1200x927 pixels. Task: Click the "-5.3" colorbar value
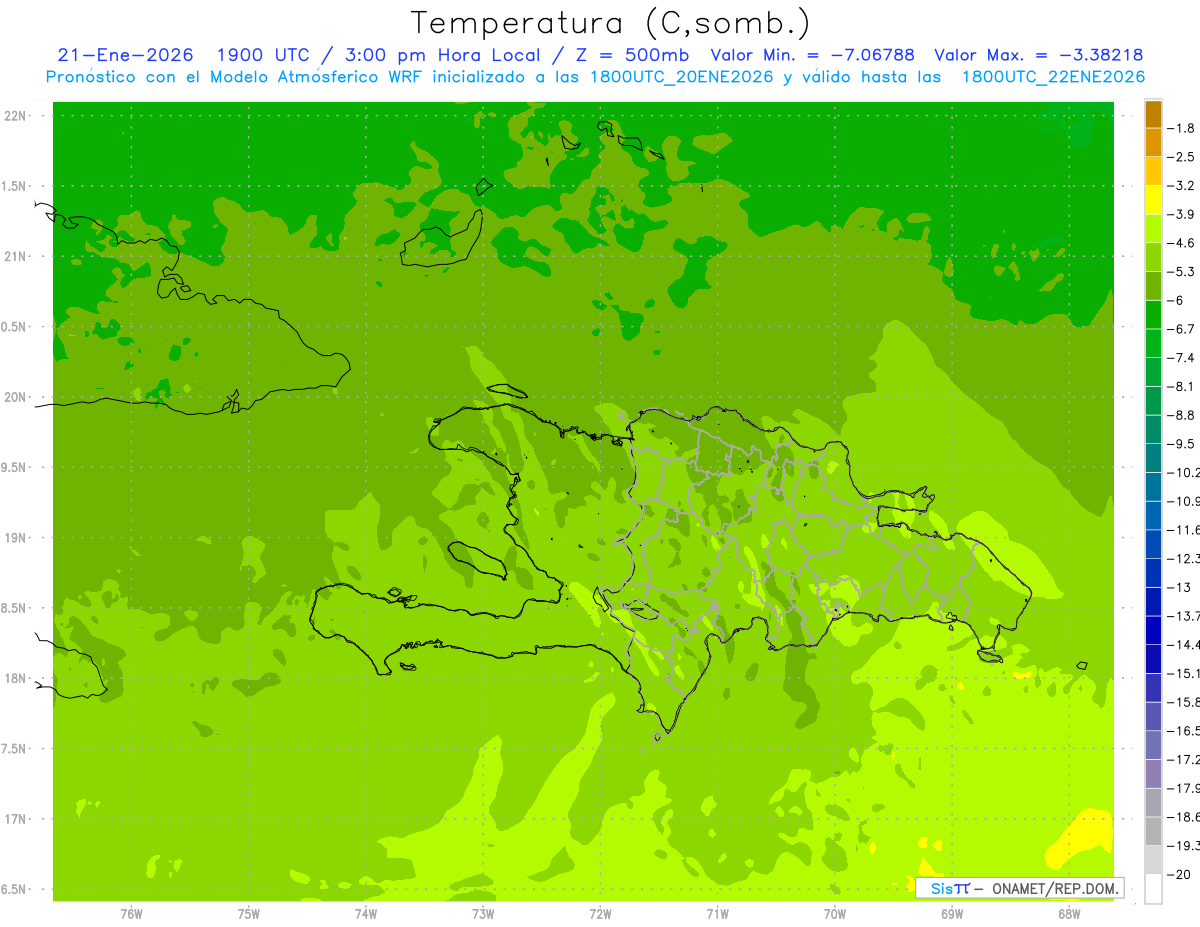(x=1181, y=271)
